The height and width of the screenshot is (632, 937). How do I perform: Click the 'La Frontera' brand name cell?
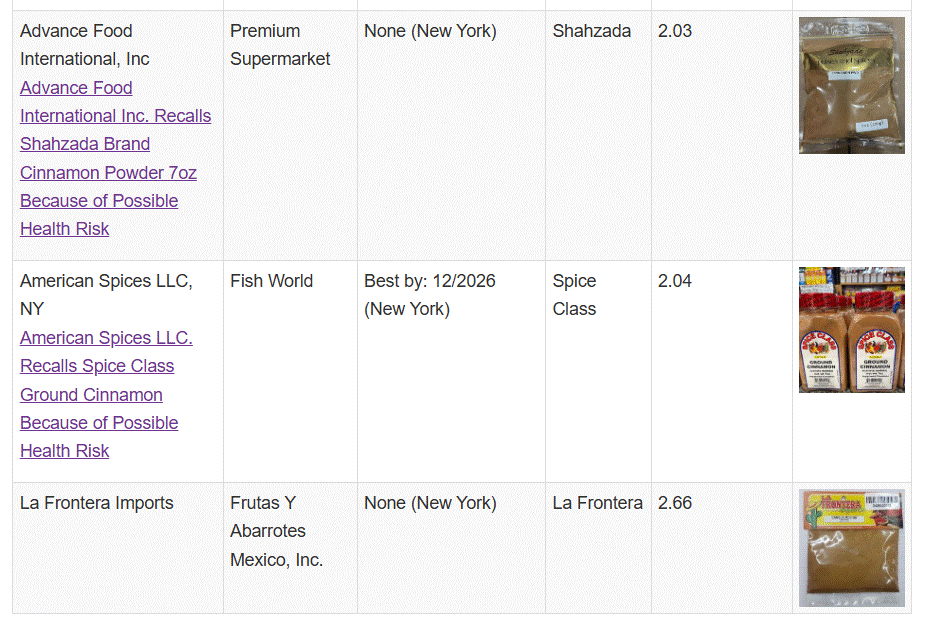coord(597,503)
